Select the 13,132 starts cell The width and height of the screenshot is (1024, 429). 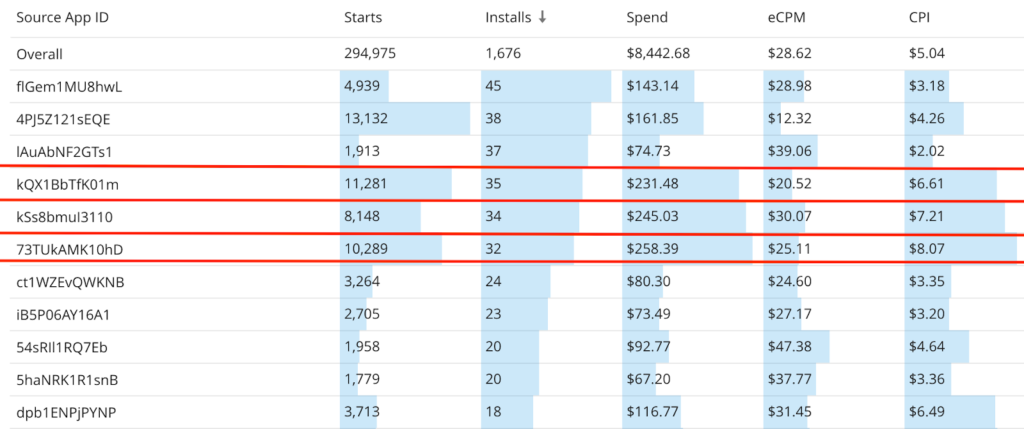365,119
